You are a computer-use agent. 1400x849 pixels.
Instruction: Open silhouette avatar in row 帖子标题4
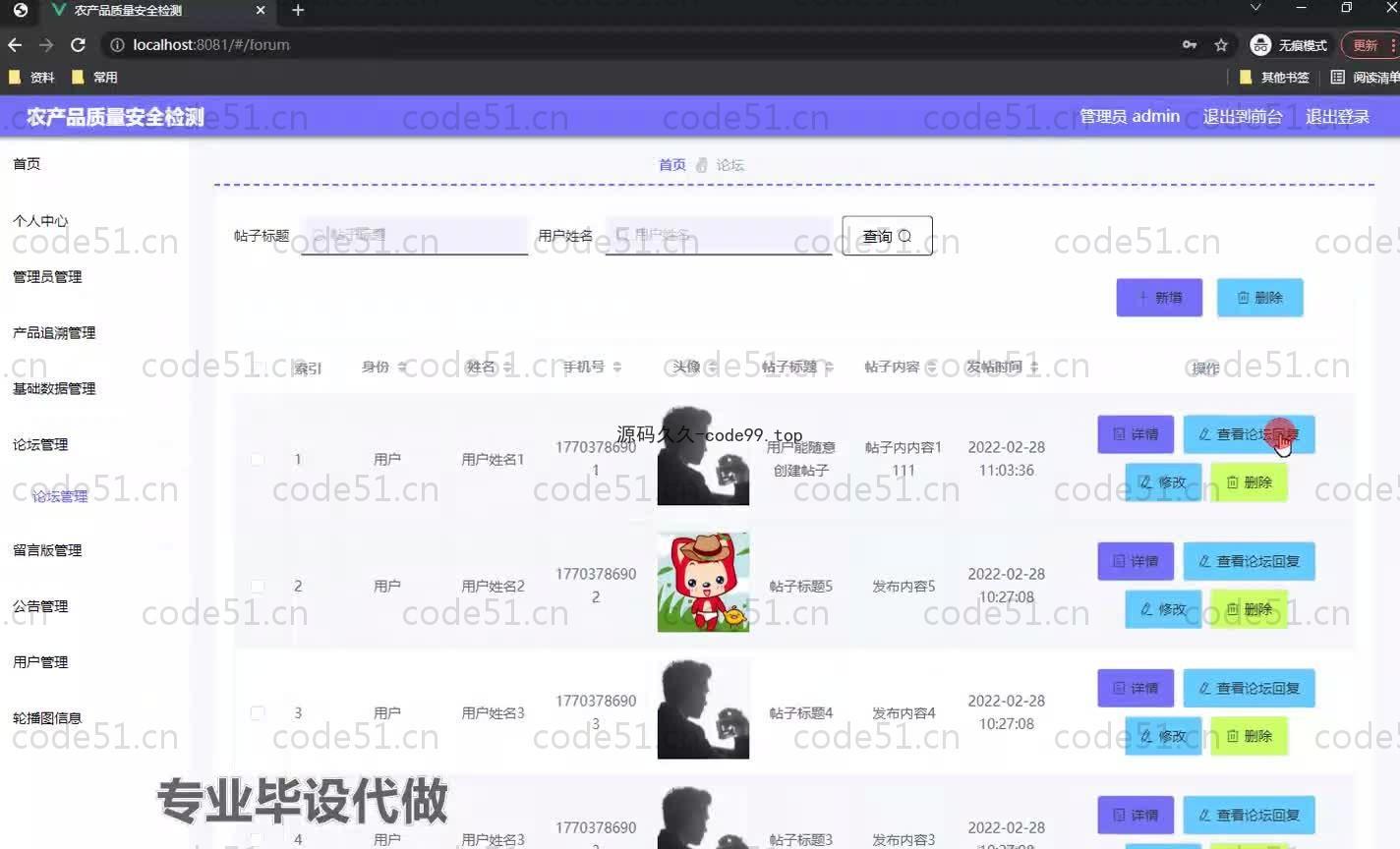pyautogui.click(x=703, y=708)
